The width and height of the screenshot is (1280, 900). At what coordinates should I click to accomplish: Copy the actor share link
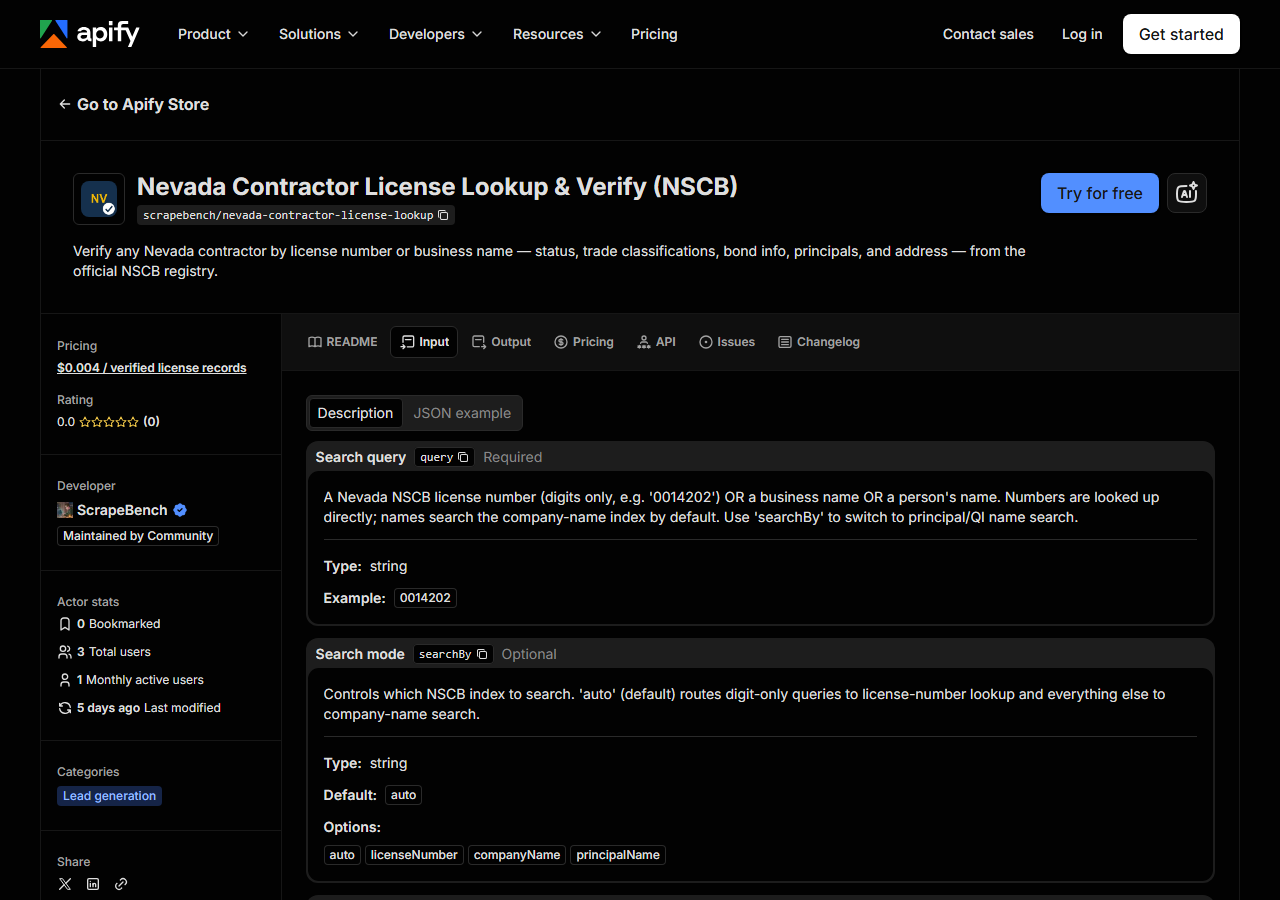coord(121,884)
